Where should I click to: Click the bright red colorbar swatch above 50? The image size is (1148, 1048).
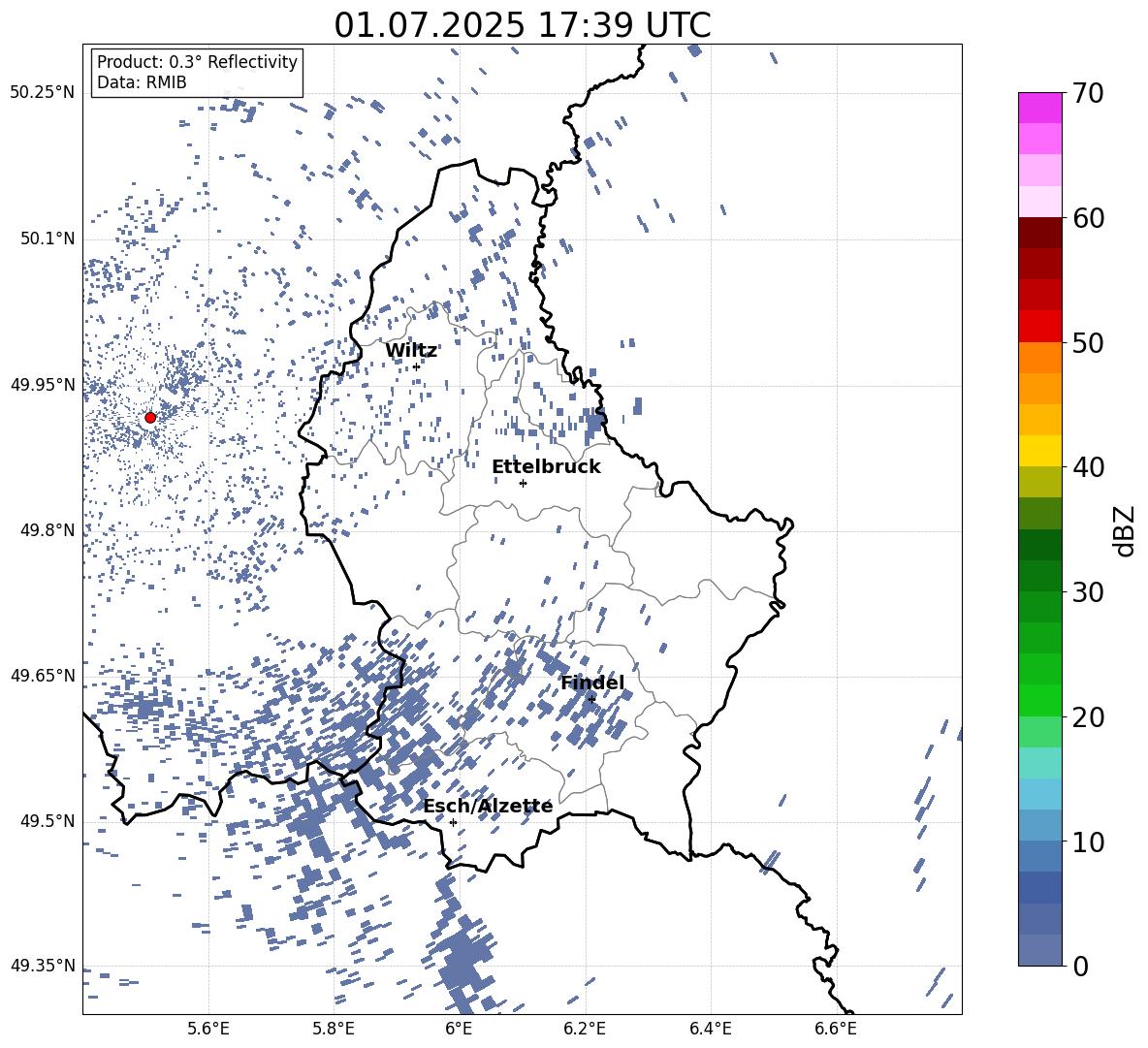point(1039,327)
